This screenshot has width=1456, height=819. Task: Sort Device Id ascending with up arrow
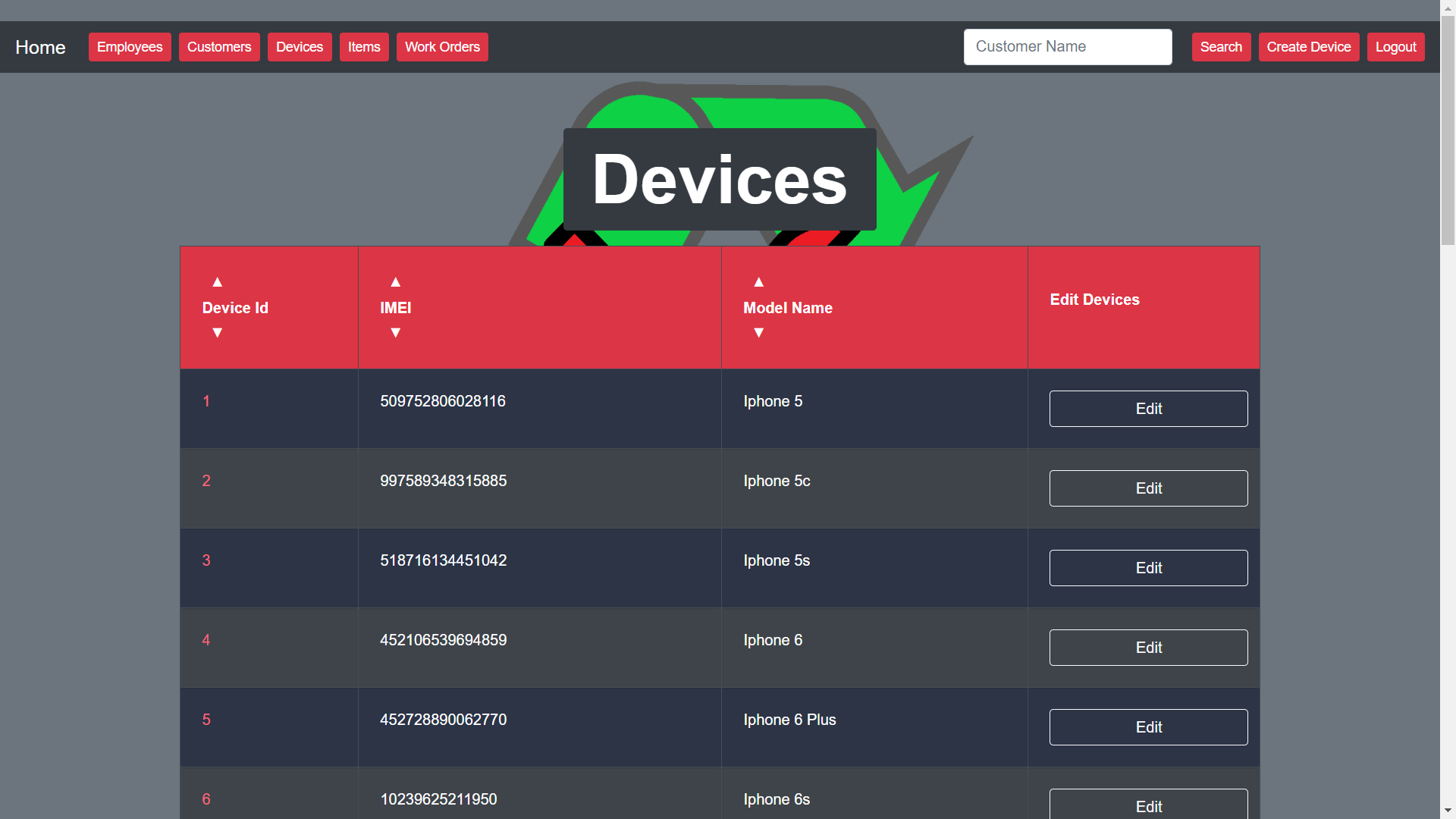click(x=218, y=282)
